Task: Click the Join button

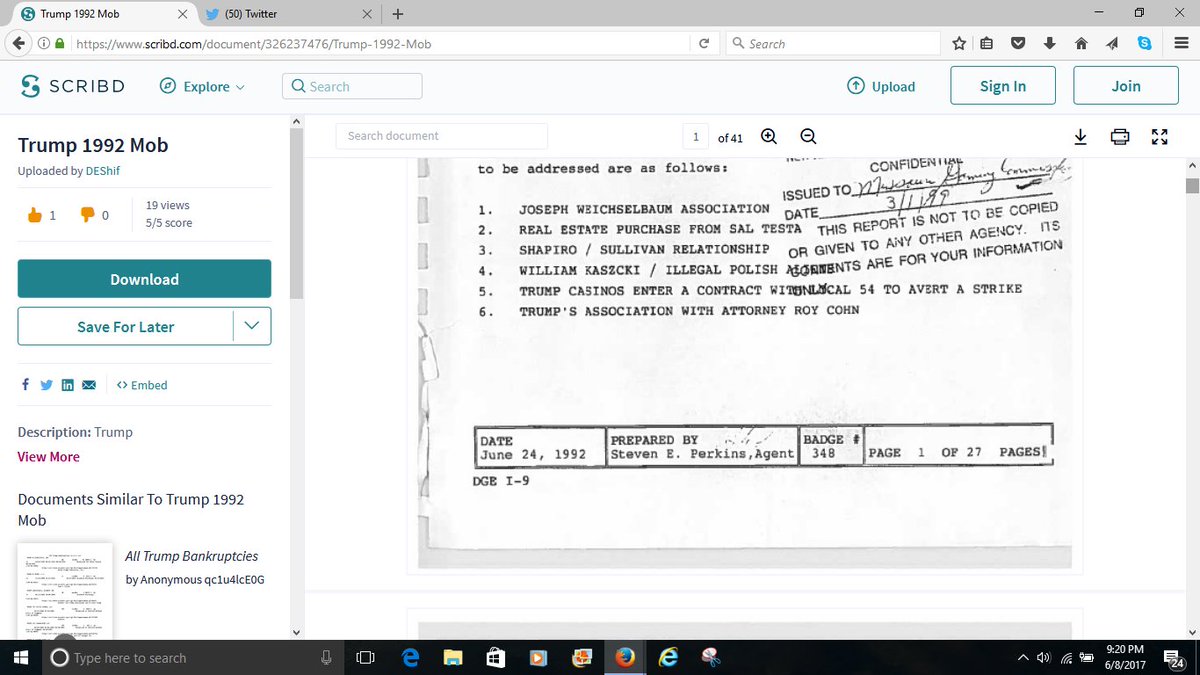Action: (1126, 86)
